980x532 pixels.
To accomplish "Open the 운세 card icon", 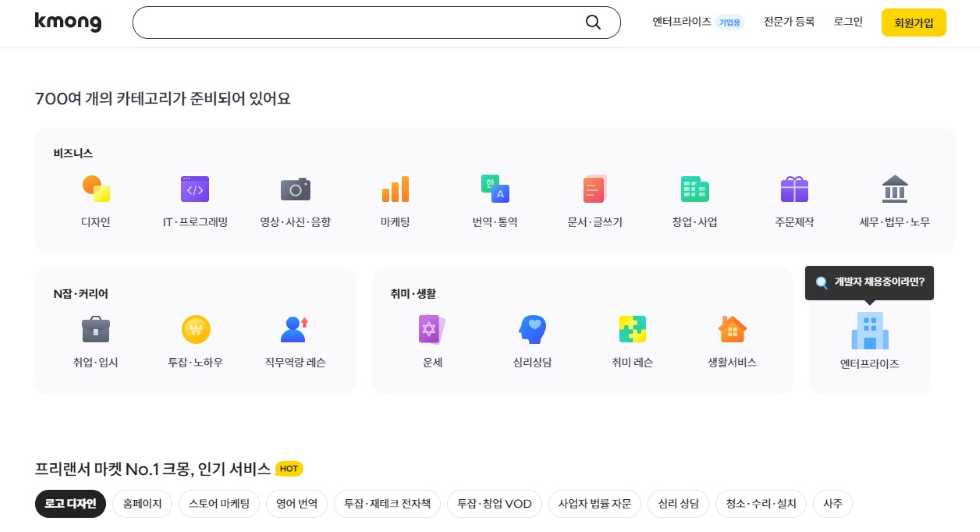I will tap(432, 329).
